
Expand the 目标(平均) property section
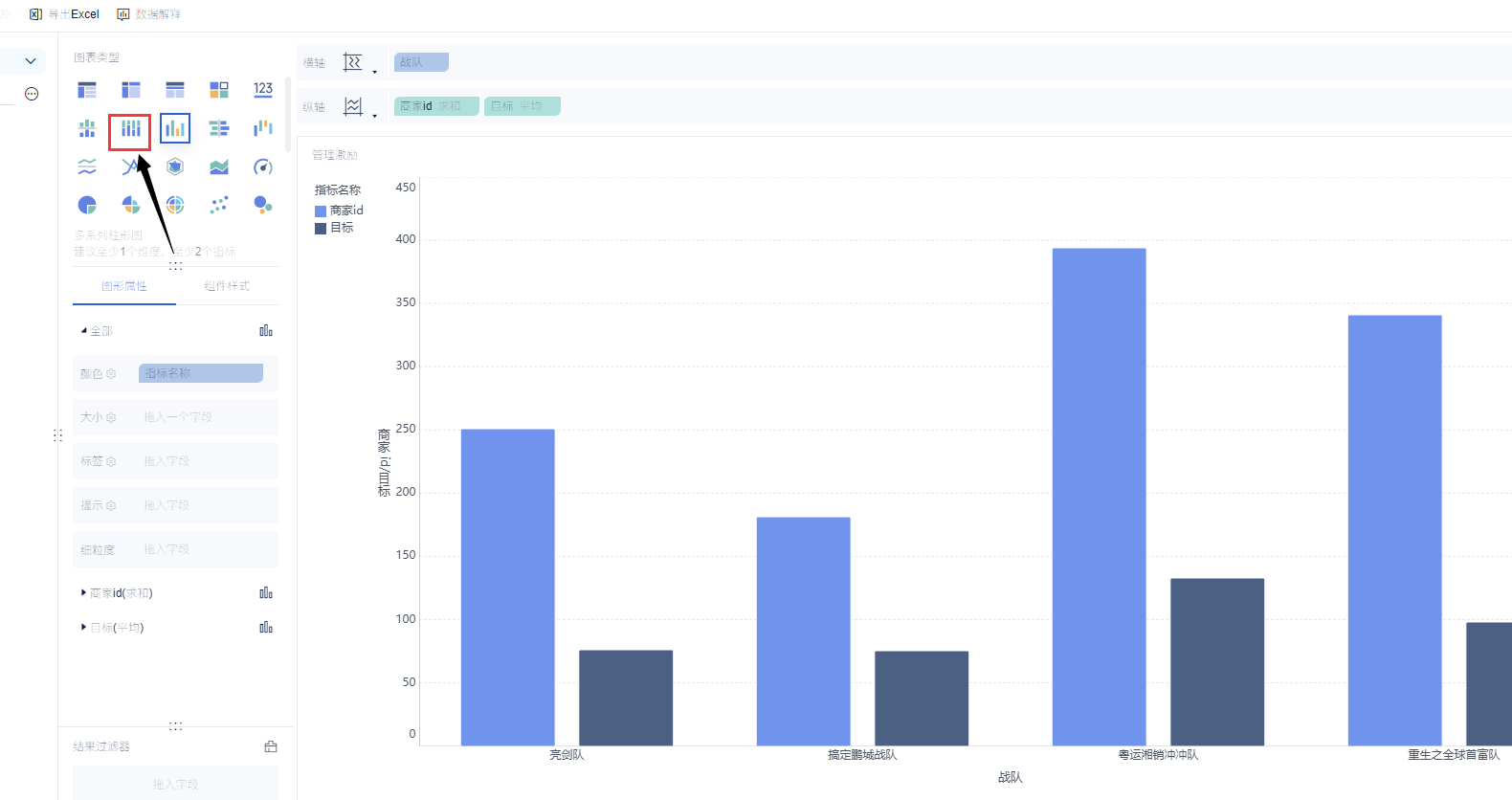[83, 628]
